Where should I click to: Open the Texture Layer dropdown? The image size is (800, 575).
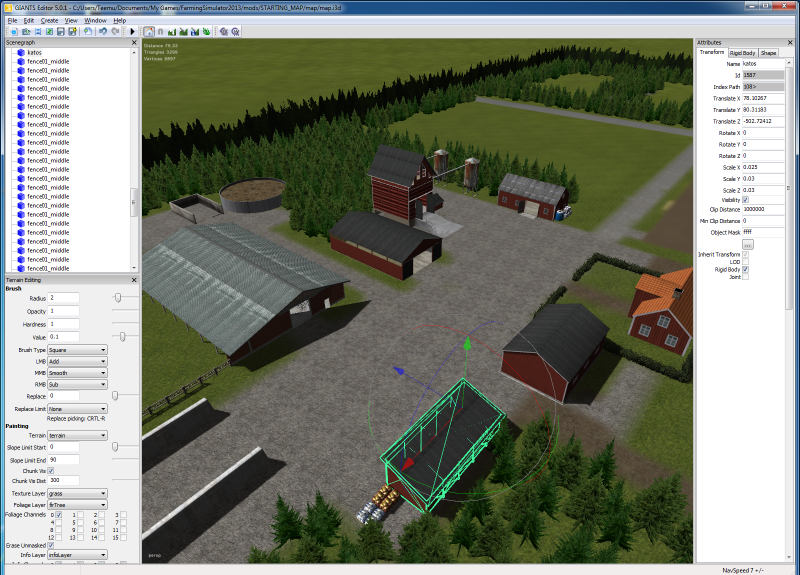[77, 493]
